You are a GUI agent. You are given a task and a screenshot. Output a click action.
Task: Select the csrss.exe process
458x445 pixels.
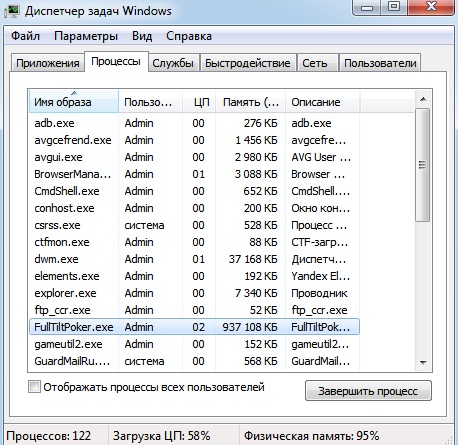point(194,225)
